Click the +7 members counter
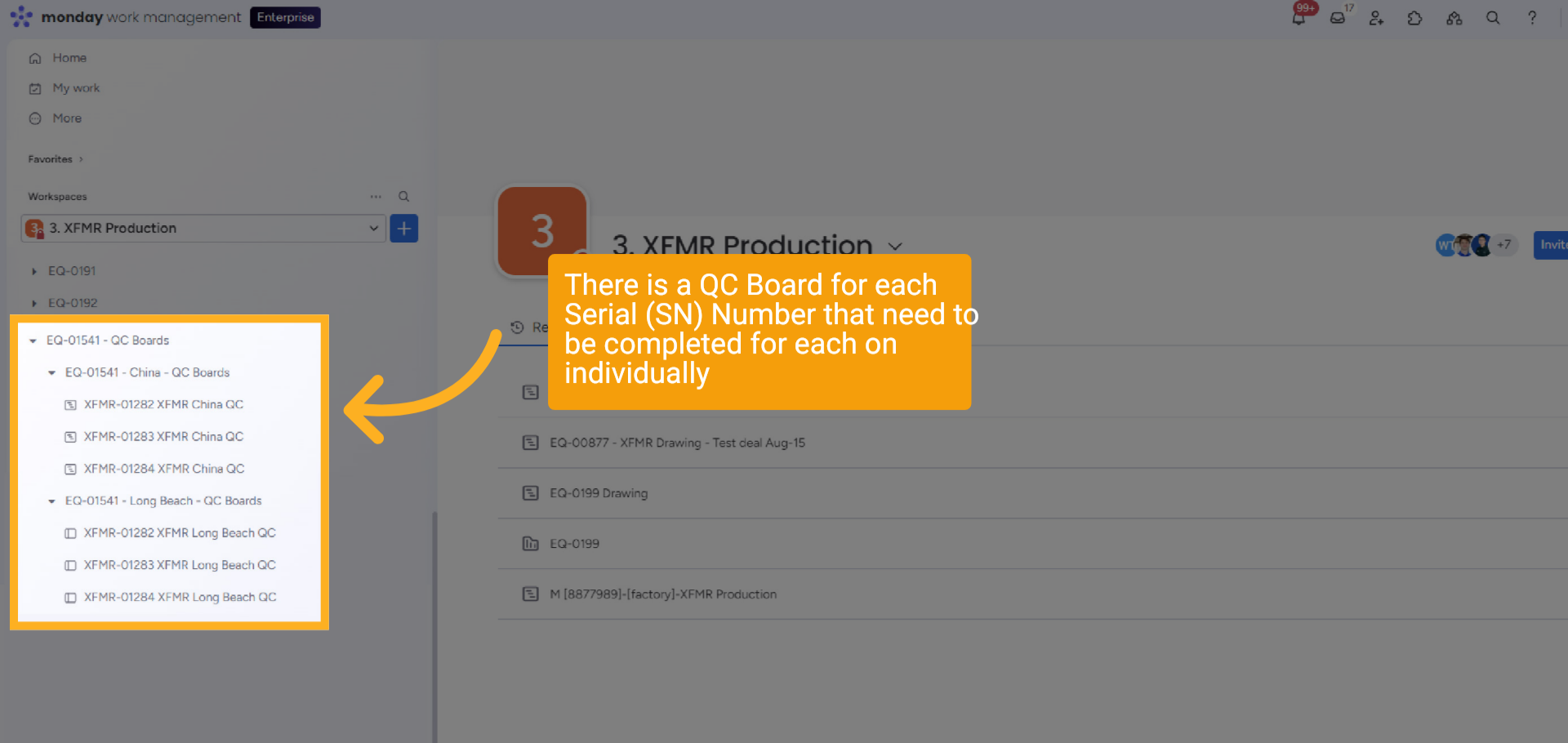The image size is (1568, 743). 1504,245
